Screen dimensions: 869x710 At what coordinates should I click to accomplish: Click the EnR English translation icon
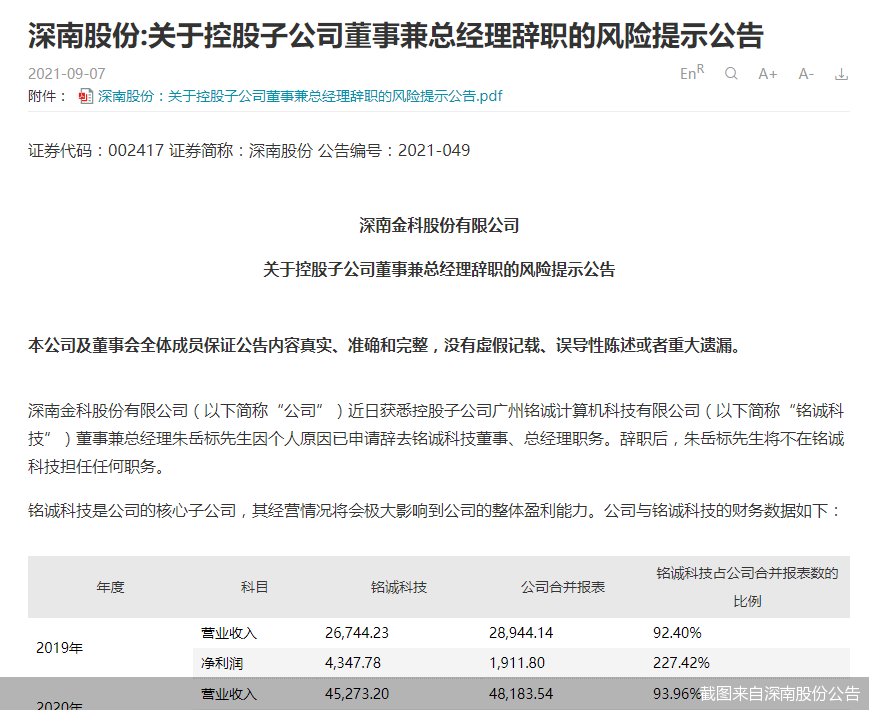692,73
